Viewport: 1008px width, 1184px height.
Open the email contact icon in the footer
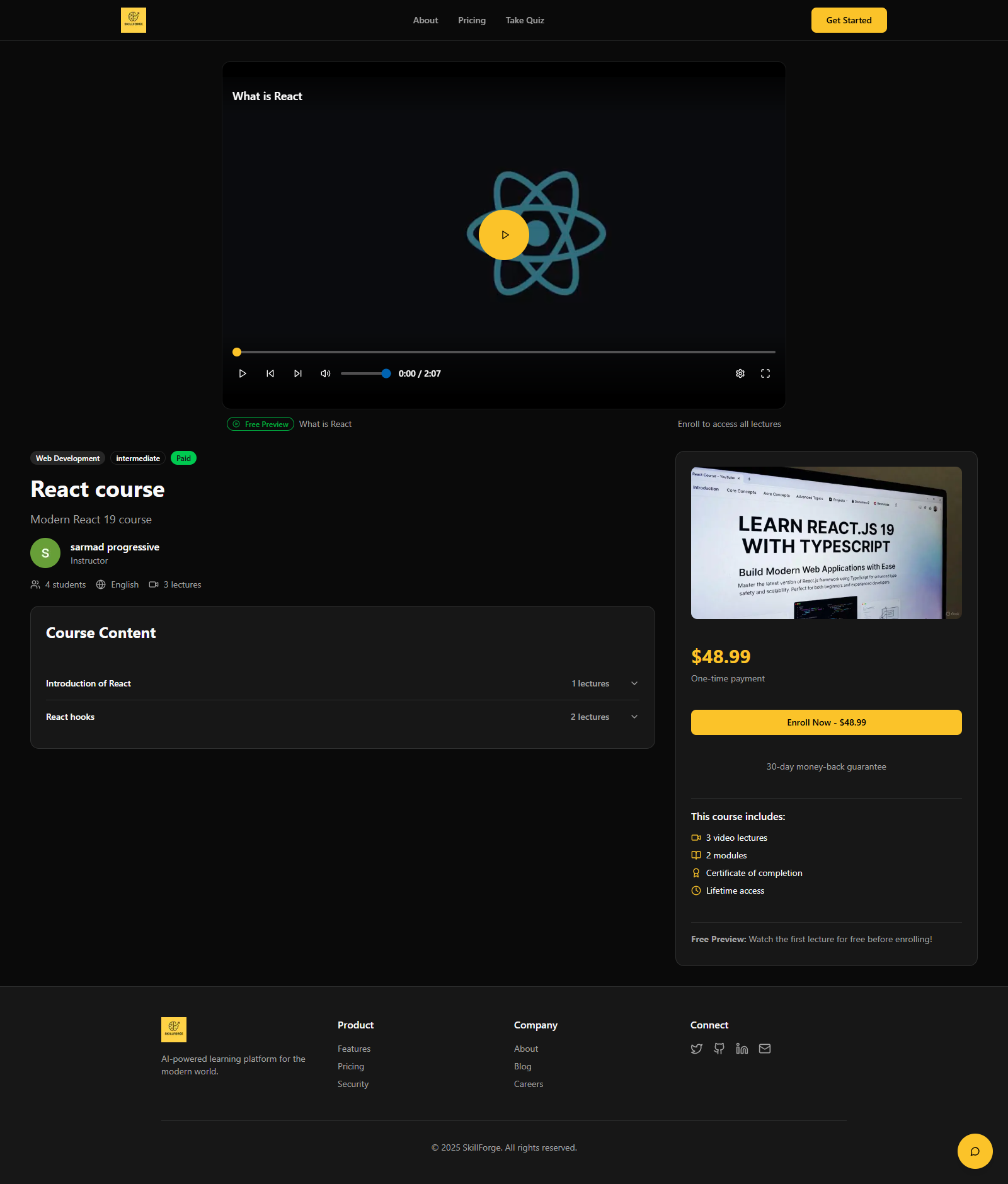[764, 1048]
